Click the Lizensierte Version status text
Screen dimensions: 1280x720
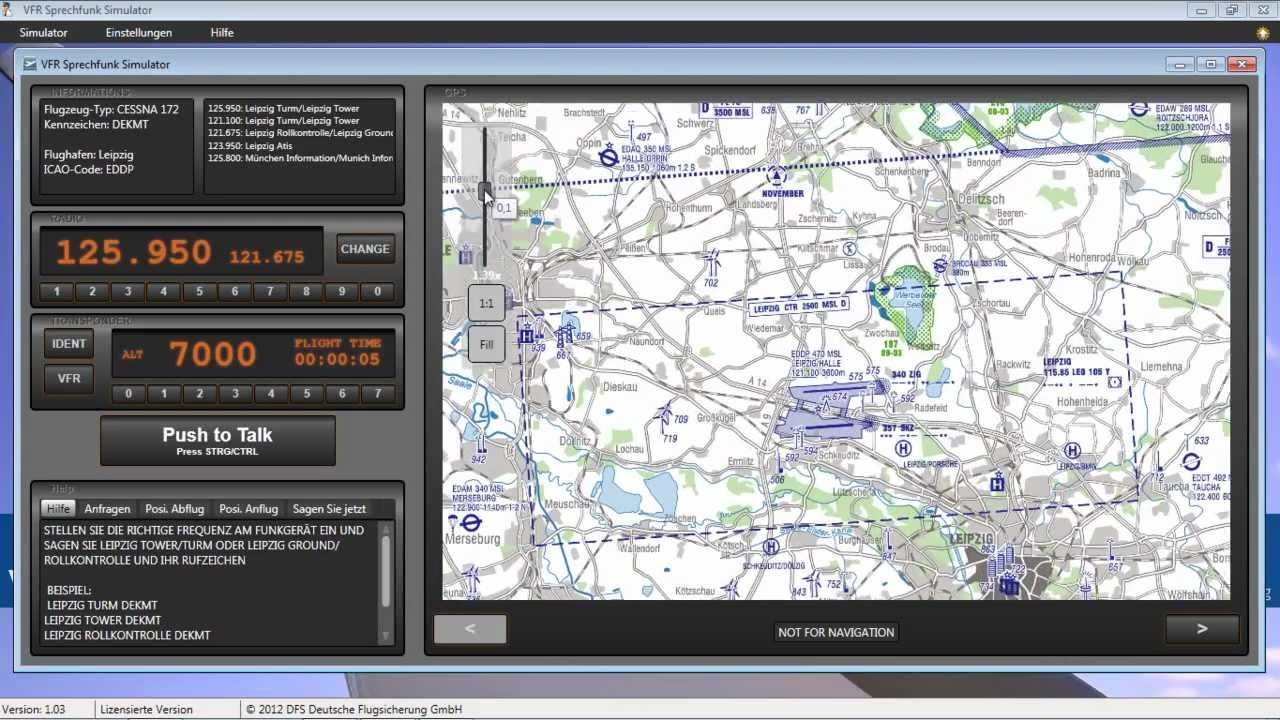pos(146,709)
